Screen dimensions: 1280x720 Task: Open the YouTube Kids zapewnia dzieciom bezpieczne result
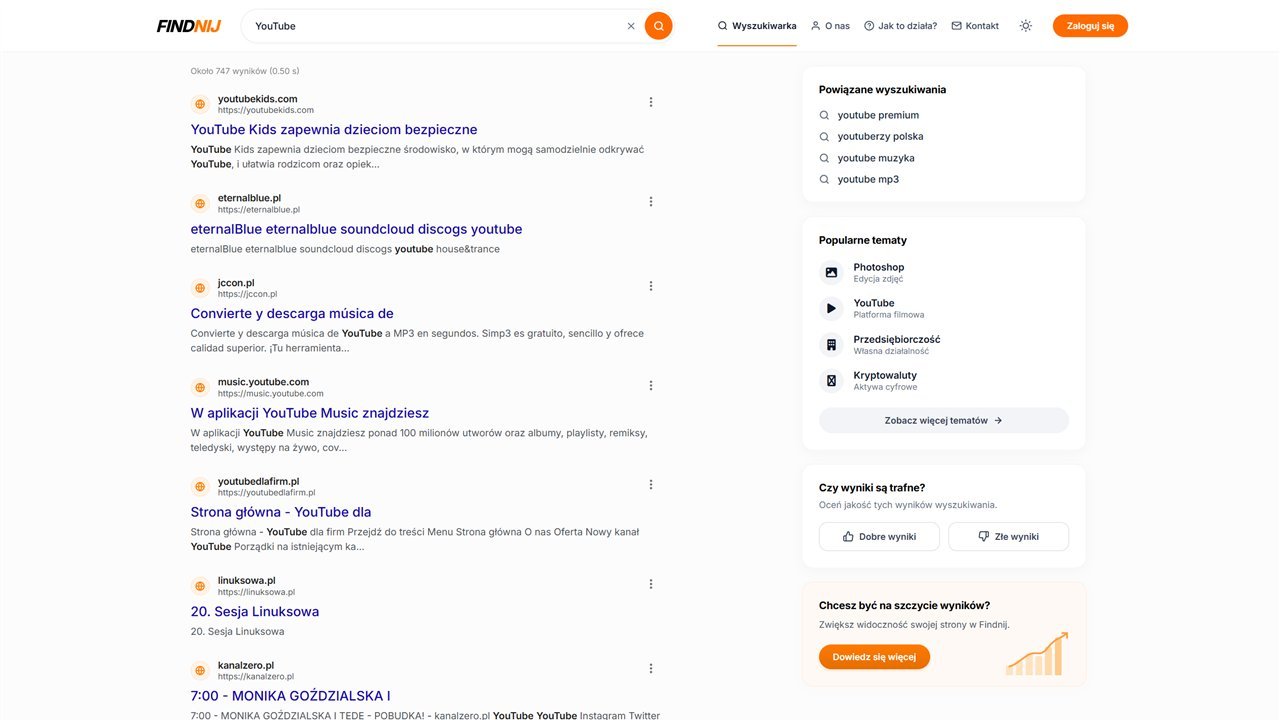(x=334, y=130)
